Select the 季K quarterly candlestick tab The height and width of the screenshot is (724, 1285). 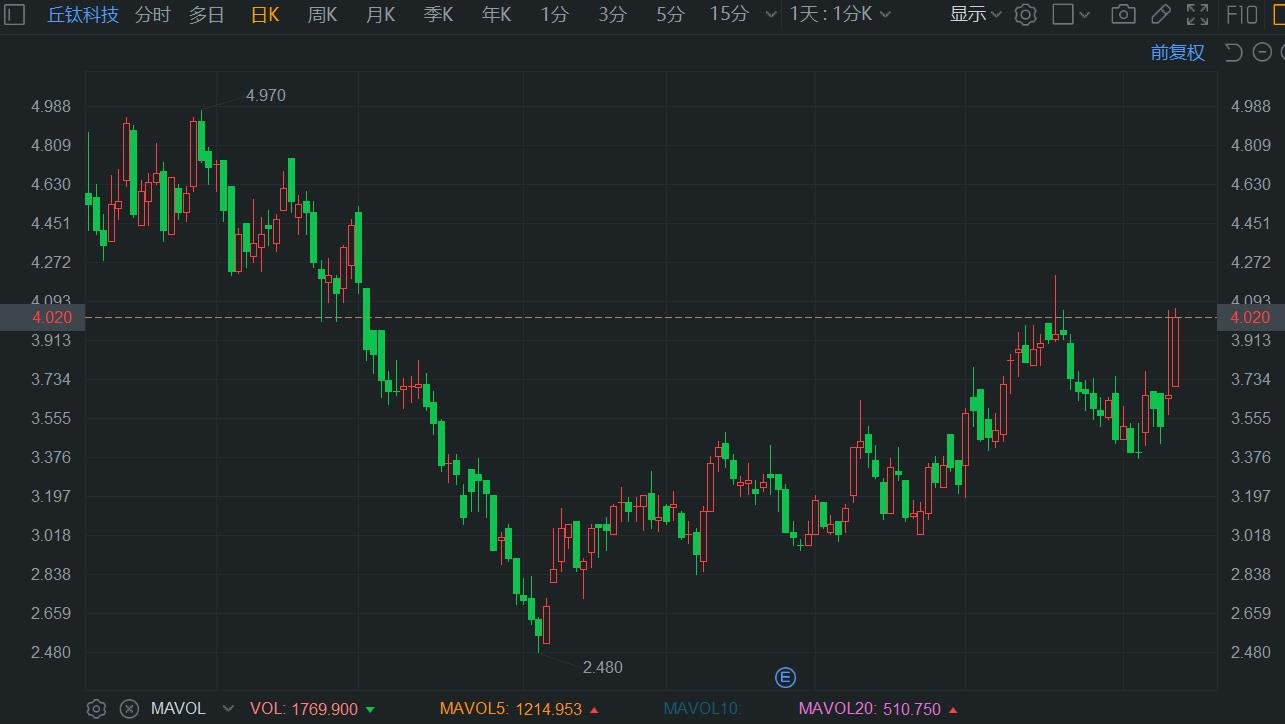tap(438, 14)
